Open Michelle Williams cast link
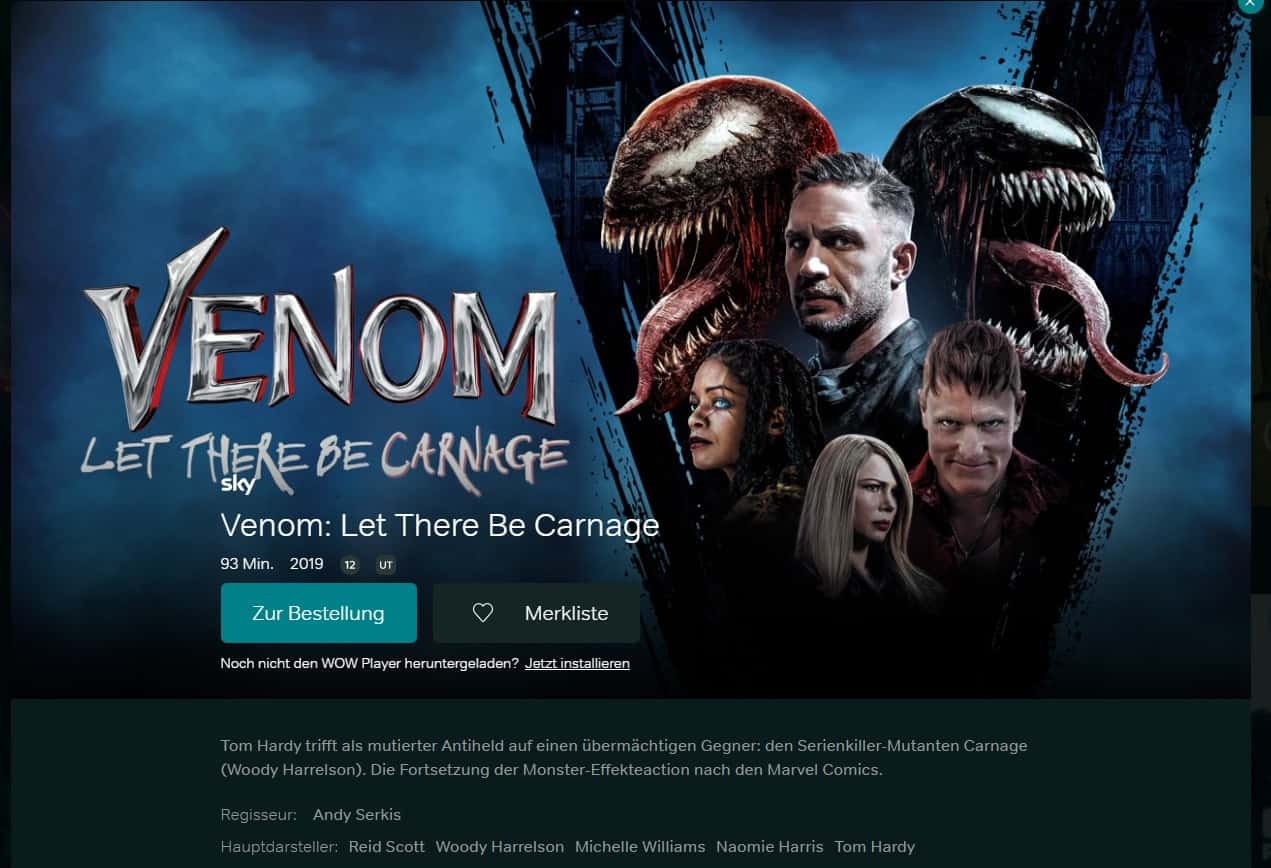This screenshot has width=1271, height=868. tap(640, 846)
